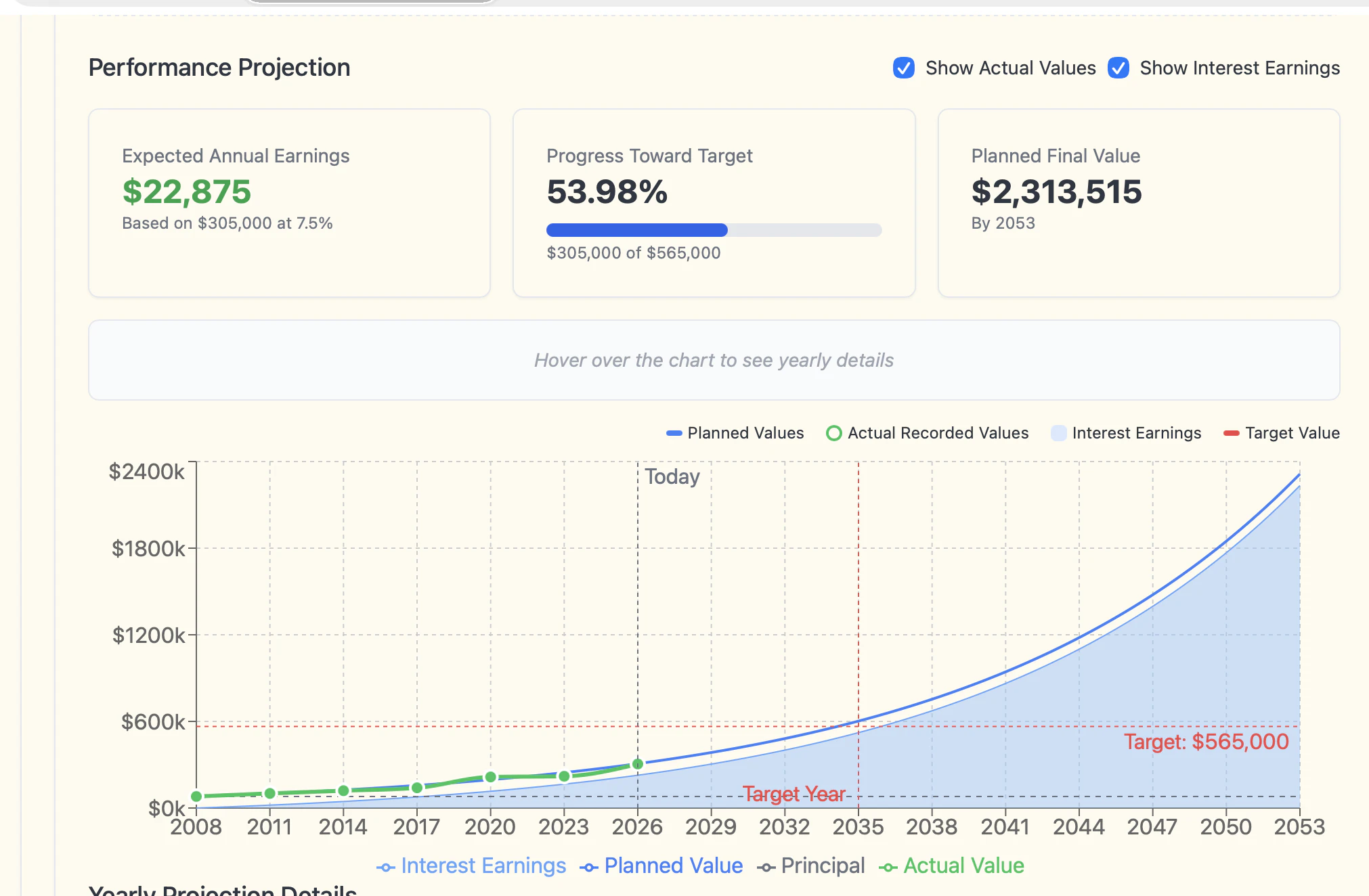
Task: Click the Interest Earnings light blue legend swatch
Action: tap(1058, 433)
